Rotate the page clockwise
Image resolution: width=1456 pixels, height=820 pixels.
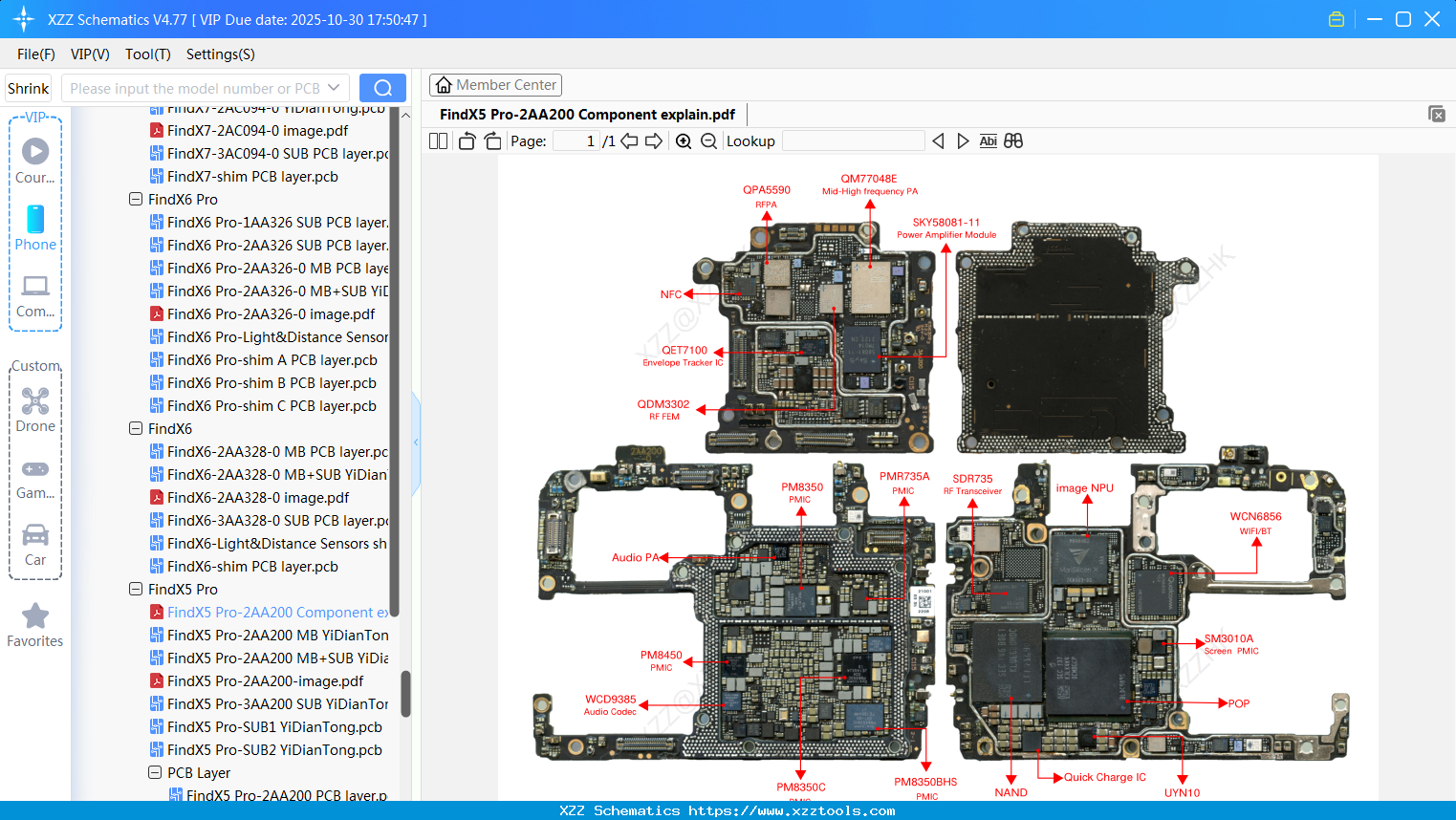pos(492,141)
